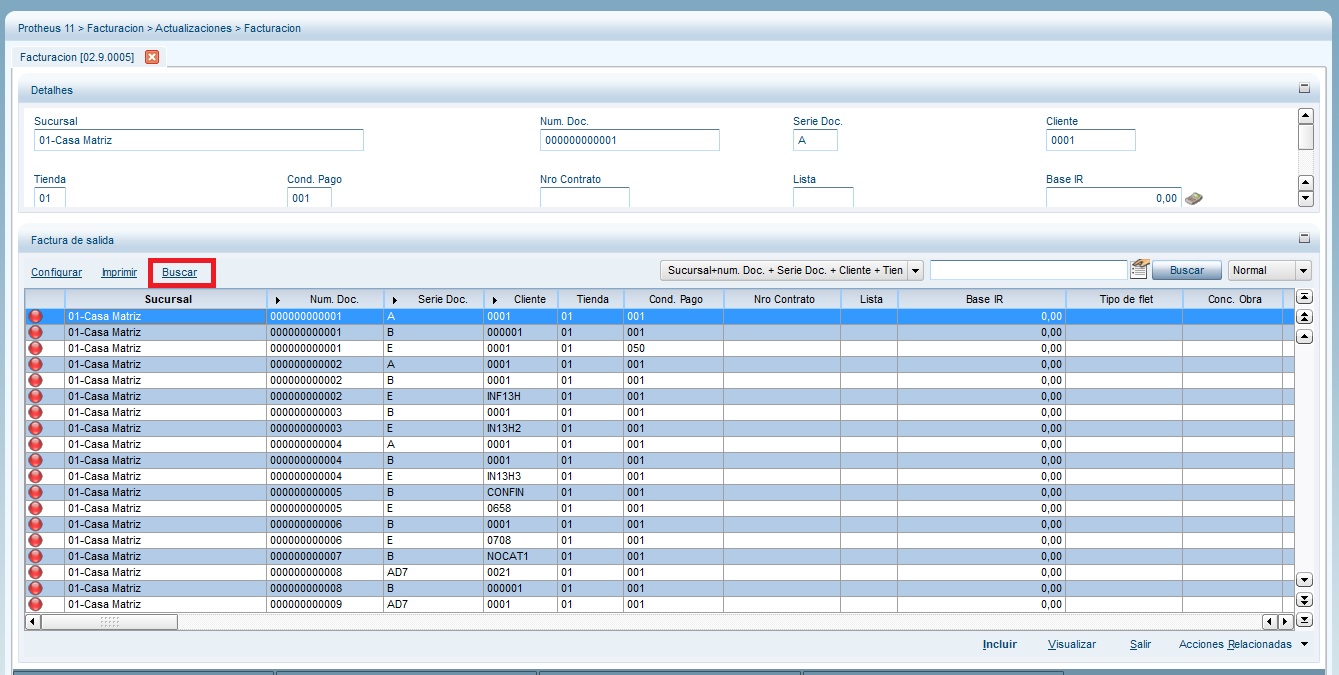Click red status icon for doc 000000000001 serie E
Screen dimensions: 1339x675
click(x=36, y=348)
